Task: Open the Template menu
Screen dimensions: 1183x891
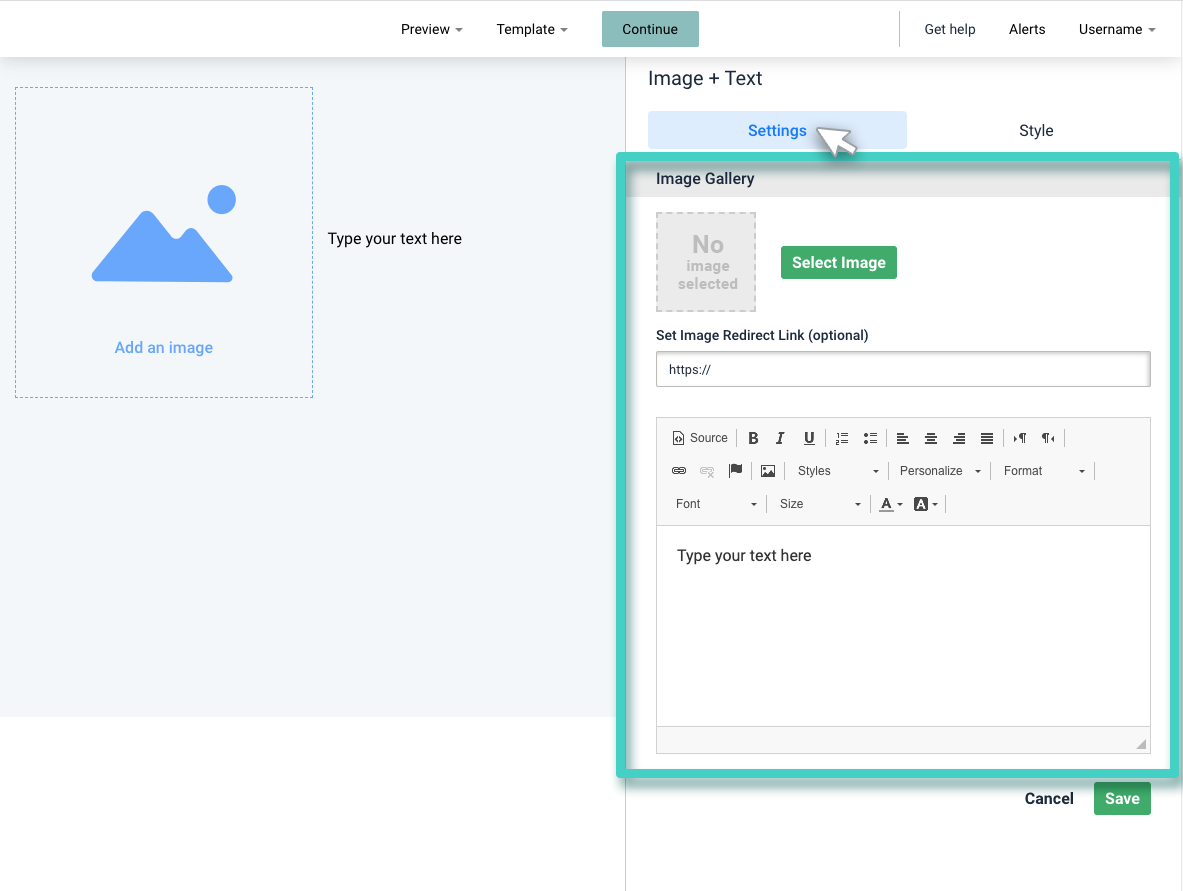Action: click(x=531, y=29)
